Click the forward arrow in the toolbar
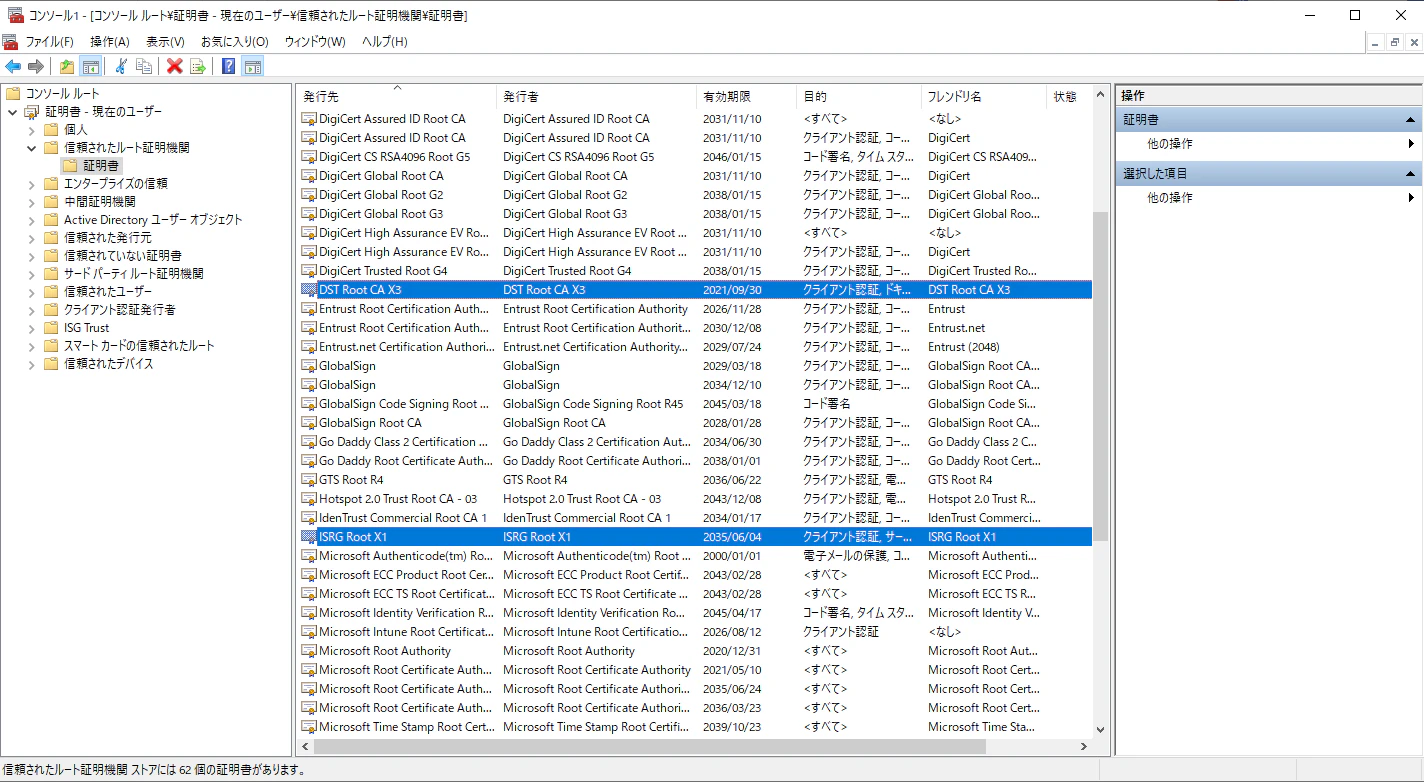The height and width of the screenshot is (782, 1424). (36, 67)
